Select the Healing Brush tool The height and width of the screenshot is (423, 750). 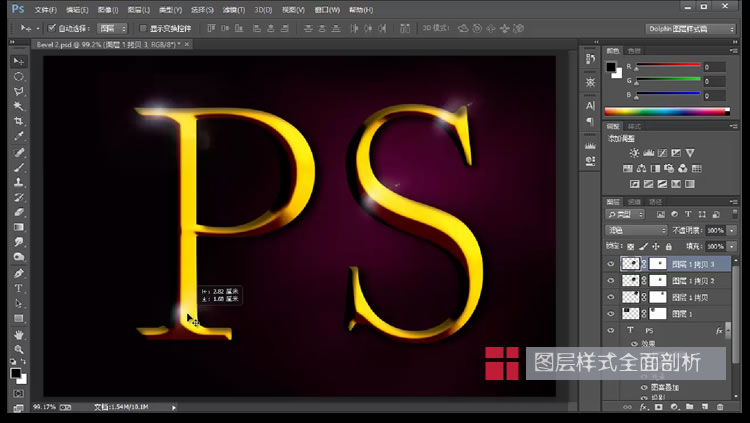point(19,153)
